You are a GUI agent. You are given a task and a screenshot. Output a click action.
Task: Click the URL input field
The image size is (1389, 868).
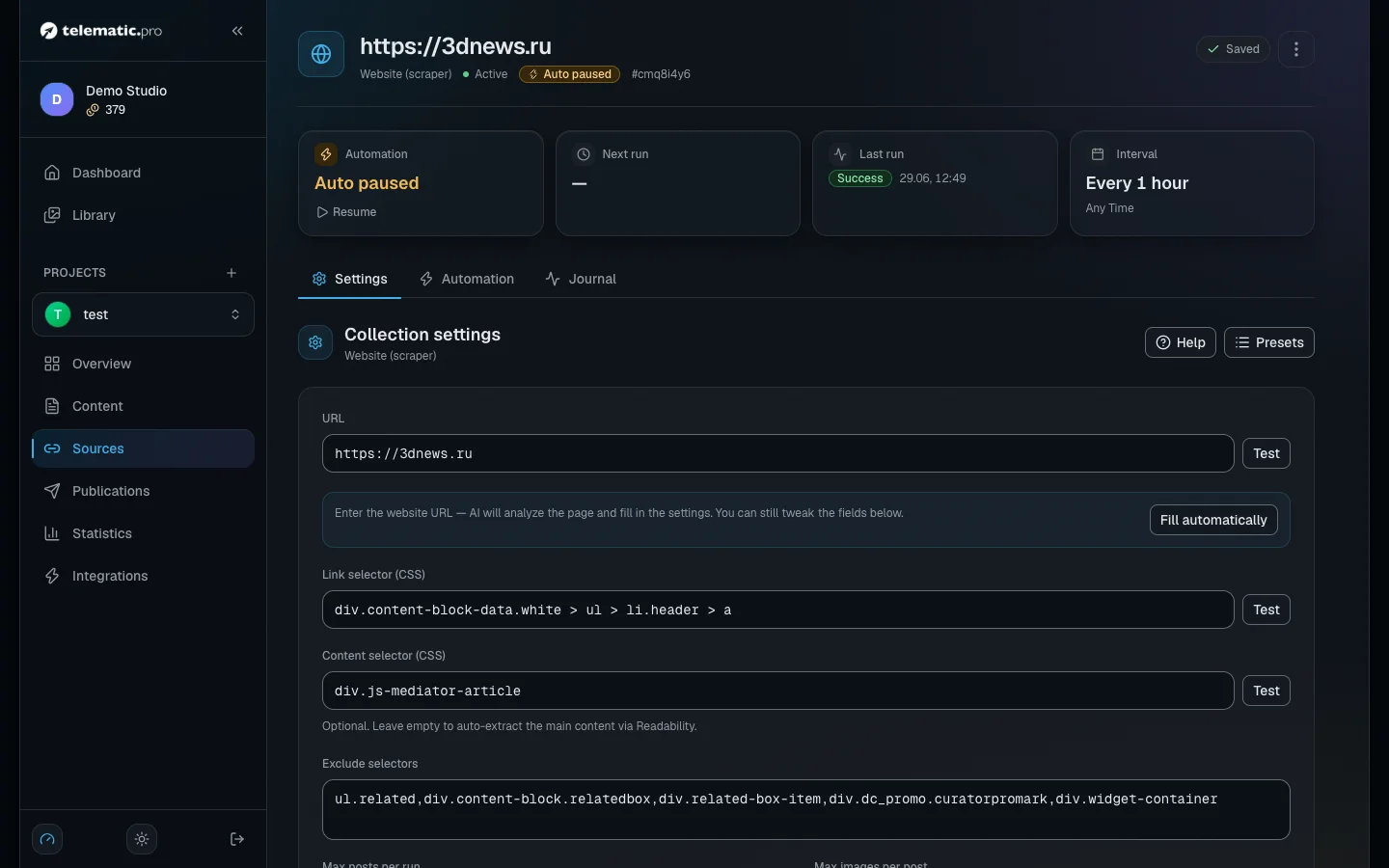(x=778, y=453)
